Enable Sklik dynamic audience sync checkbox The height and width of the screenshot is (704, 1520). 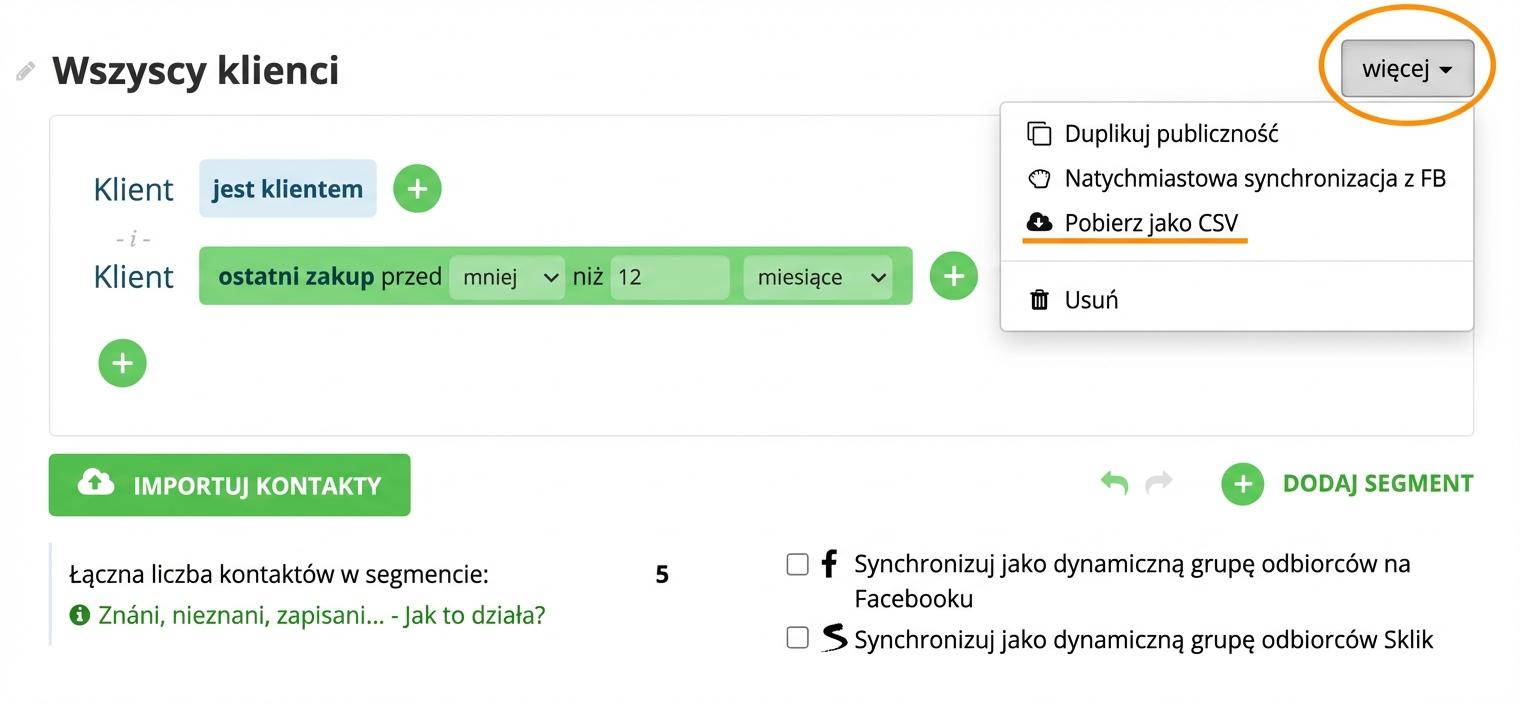click(797, 638)
